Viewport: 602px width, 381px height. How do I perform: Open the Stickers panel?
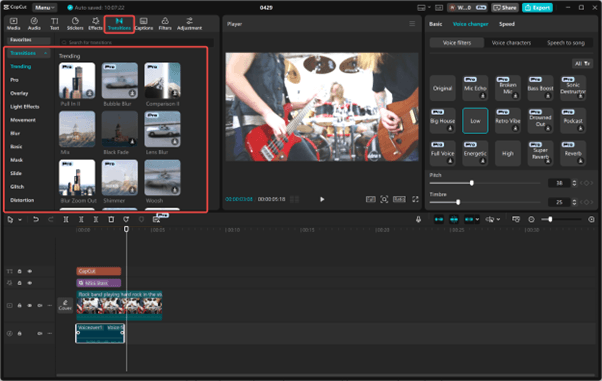click(75, 23)
